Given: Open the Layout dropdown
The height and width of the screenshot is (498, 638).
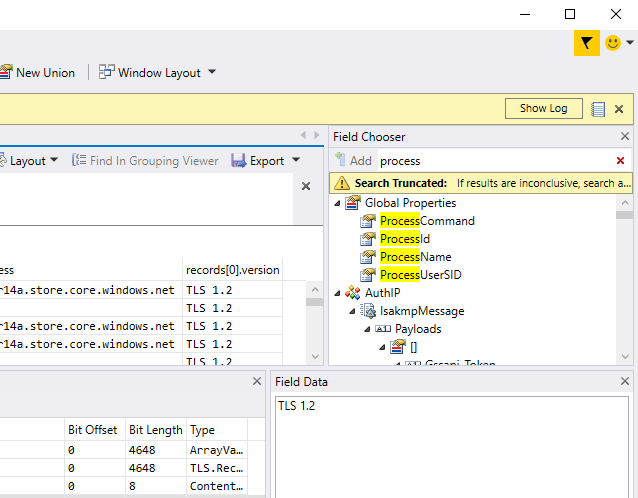Looking at the screenshot, I should click(x=29, y=161).
